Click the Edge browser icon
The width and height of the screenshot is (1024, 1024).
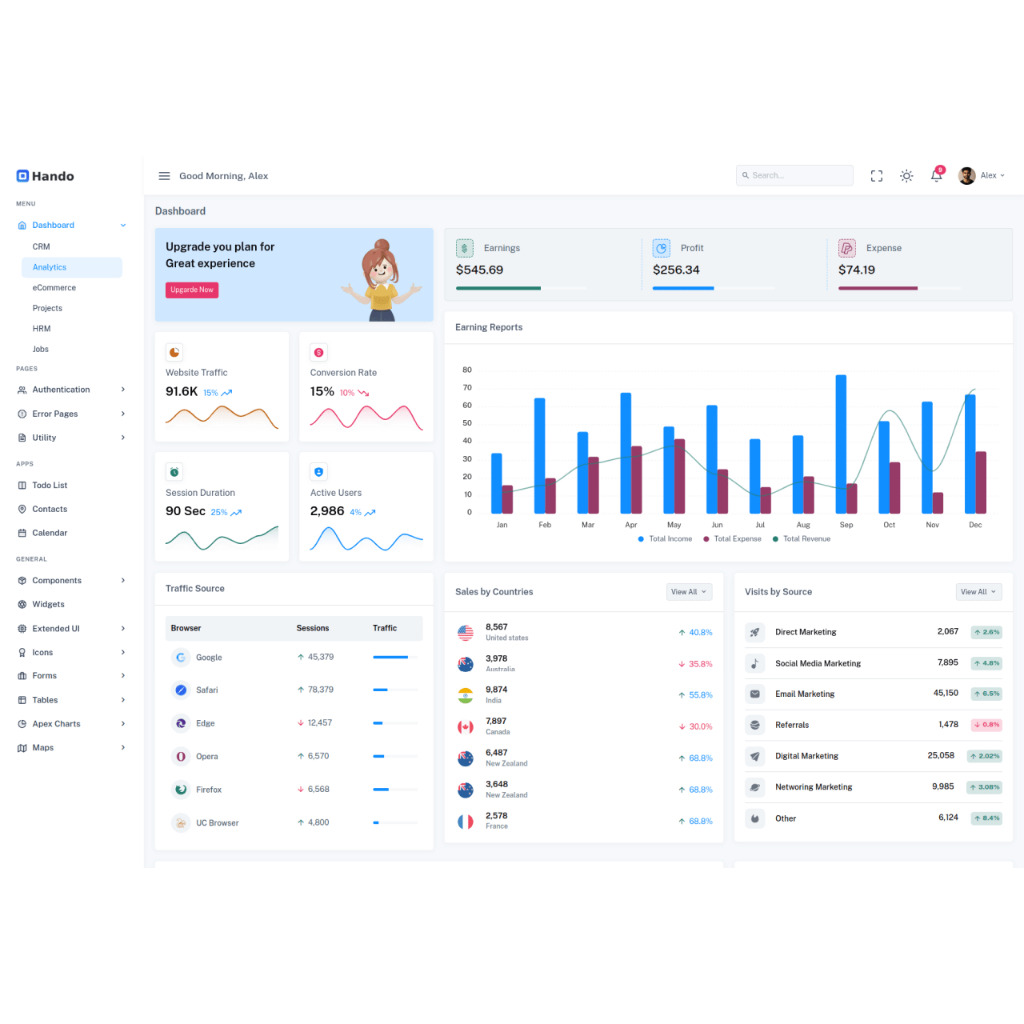click(x=181, y=723)
